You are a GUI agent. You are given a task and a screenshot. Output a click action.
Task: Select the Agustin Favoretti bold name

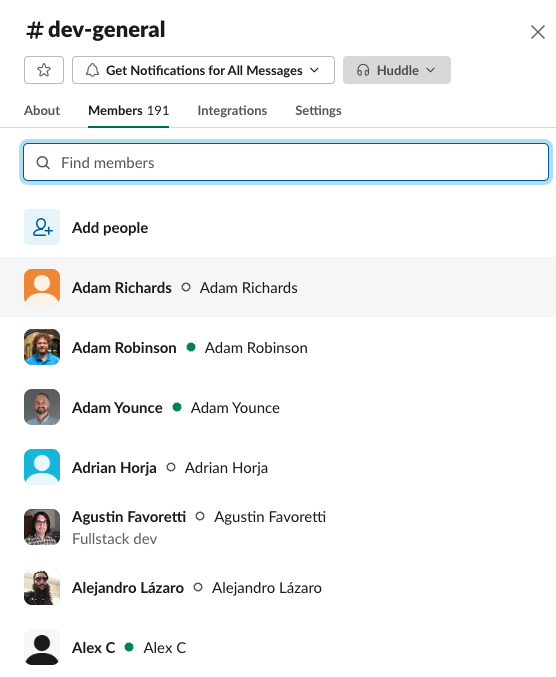pos(129,516)
